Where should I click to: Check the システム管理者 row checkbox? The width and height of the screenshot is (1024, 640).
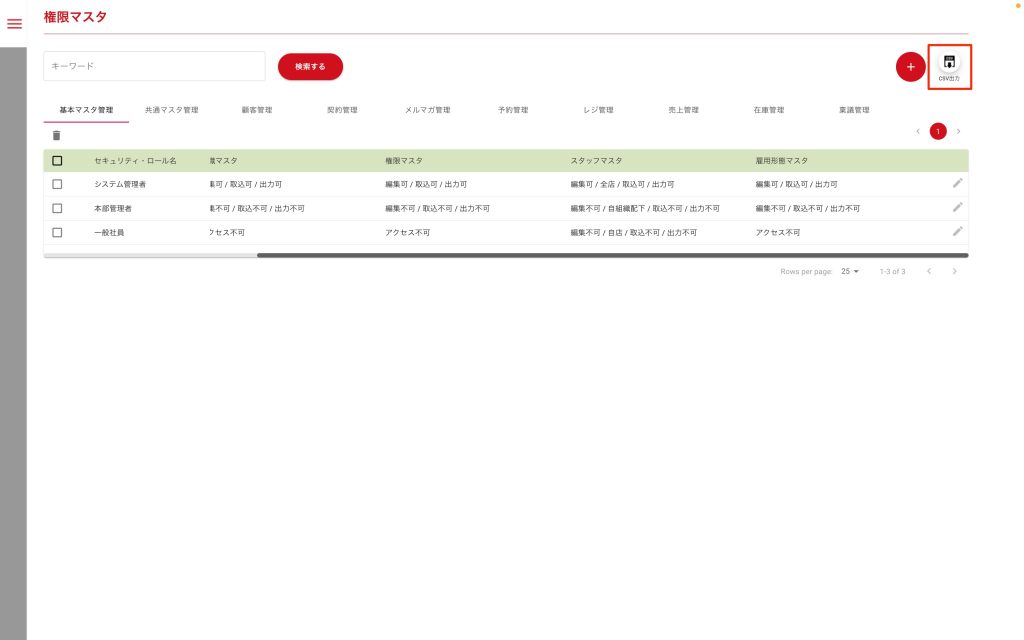(57, 184)
